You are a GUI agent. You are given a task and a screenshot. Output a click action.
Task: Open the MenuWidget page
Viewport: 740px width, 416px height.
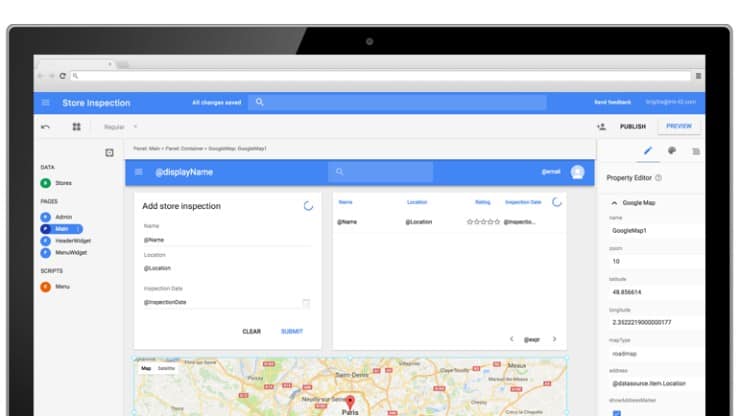64,253
